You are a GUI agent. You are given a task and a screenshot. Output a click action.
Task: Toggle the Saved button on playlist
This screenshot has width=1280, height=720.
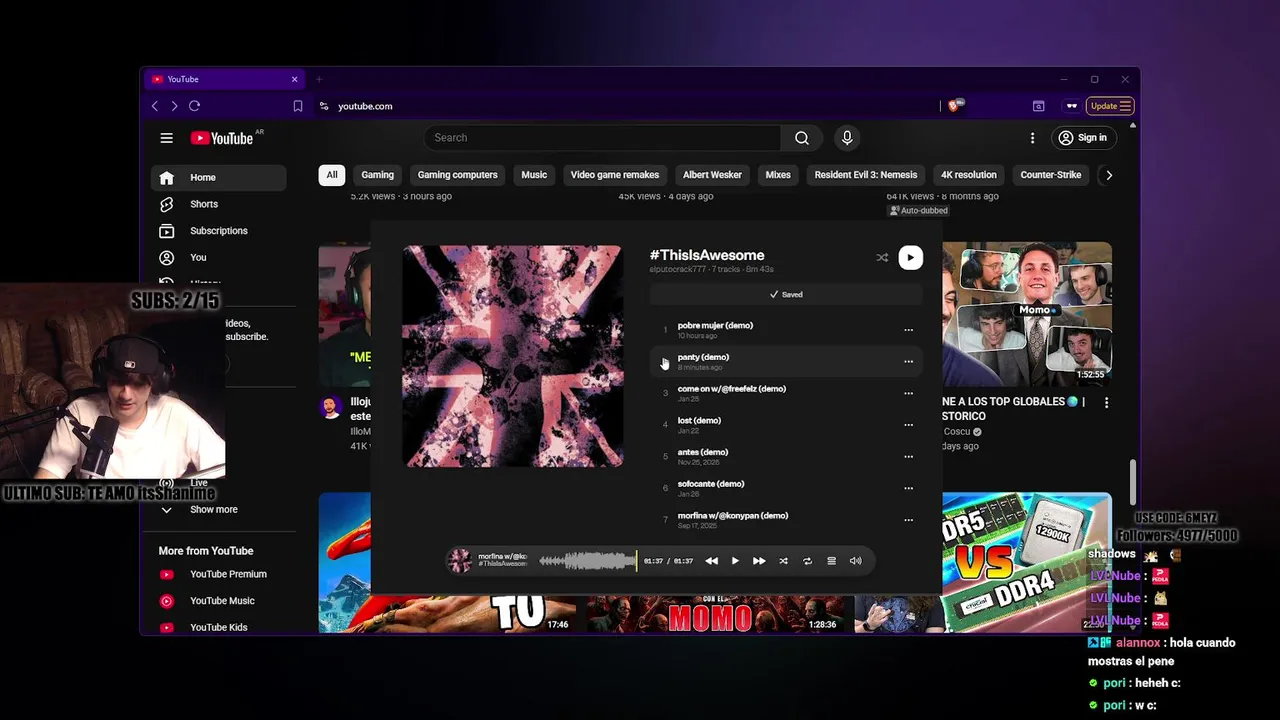pos(786,295)
